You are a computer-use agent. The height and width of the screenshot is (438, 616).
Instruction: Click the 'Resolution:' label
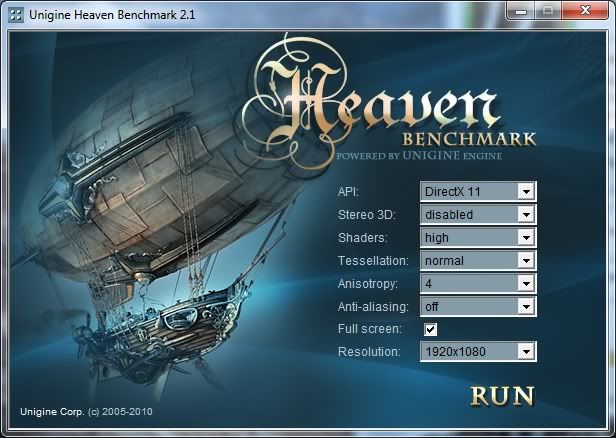pos(369,352)
